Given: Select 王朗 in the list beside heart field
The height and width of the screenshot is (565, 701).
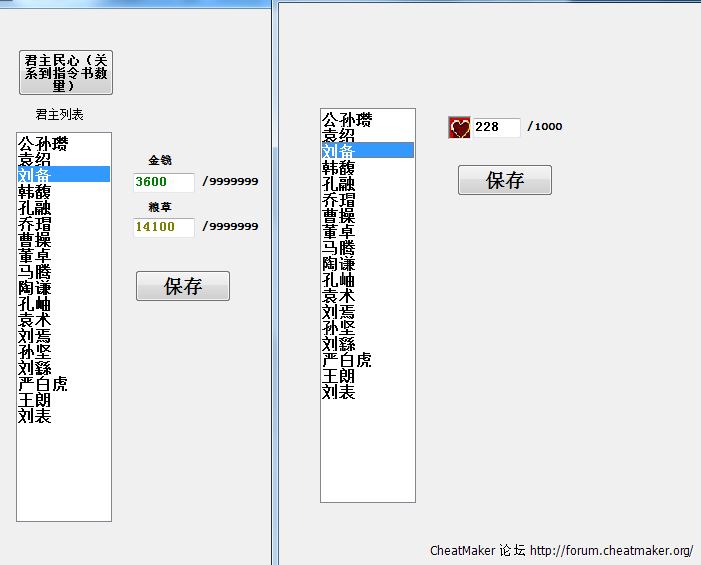Looking at the screenshot, I should [x=339, y=376].
